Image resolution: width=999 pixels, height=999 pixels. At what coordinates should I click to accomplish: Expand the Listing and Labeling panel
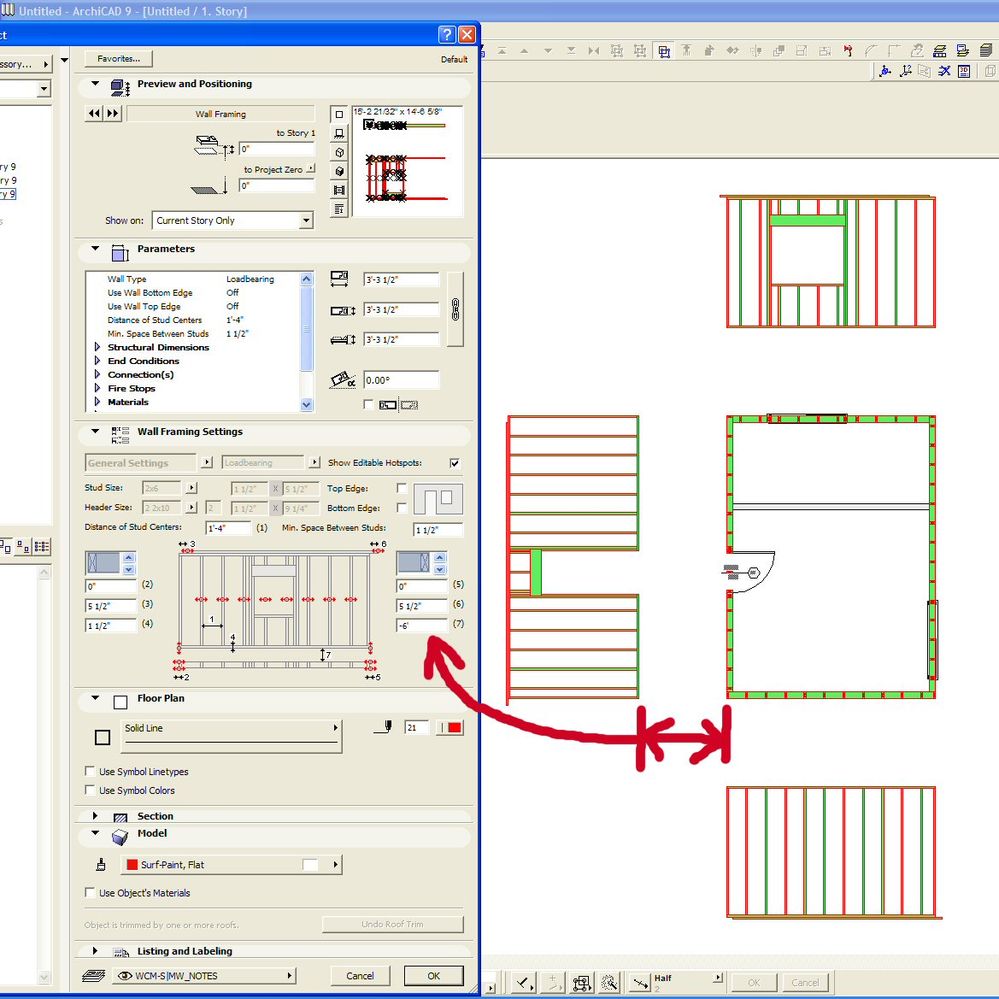coord(96,951)
